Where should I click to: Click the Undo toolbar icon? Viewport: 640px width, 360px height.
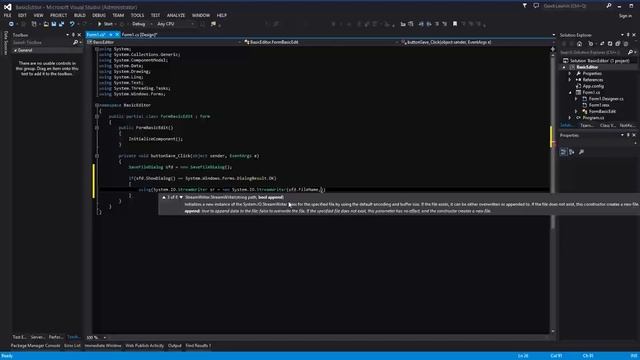click(x=72, y=24)
